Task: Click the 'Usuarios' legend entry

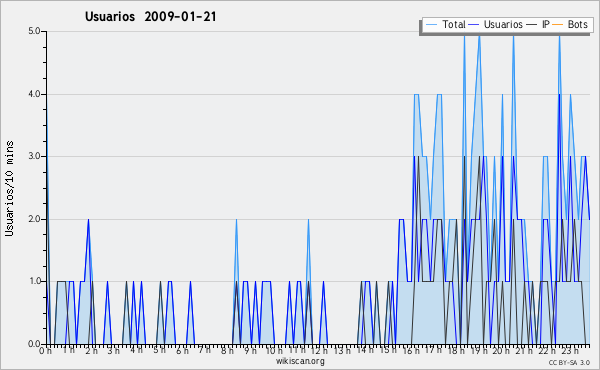Action: 496,25
